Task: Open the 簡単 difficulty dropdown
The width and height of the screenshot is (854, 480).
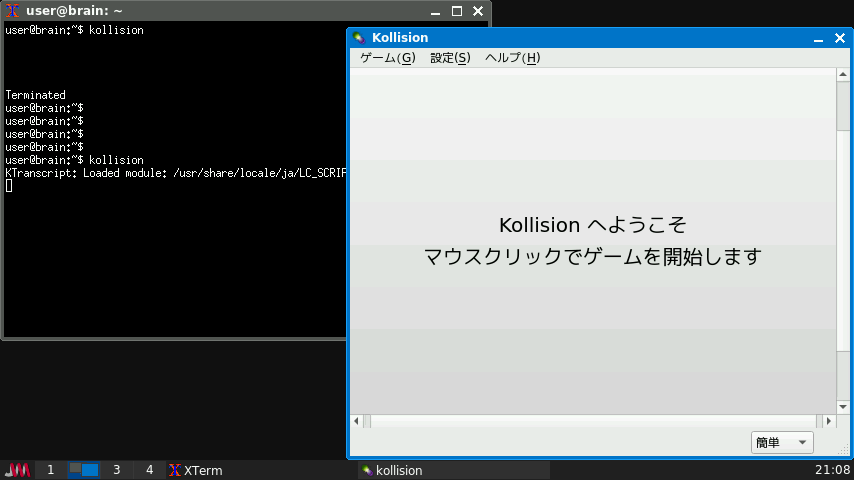Action: click(x=781, y=443)
